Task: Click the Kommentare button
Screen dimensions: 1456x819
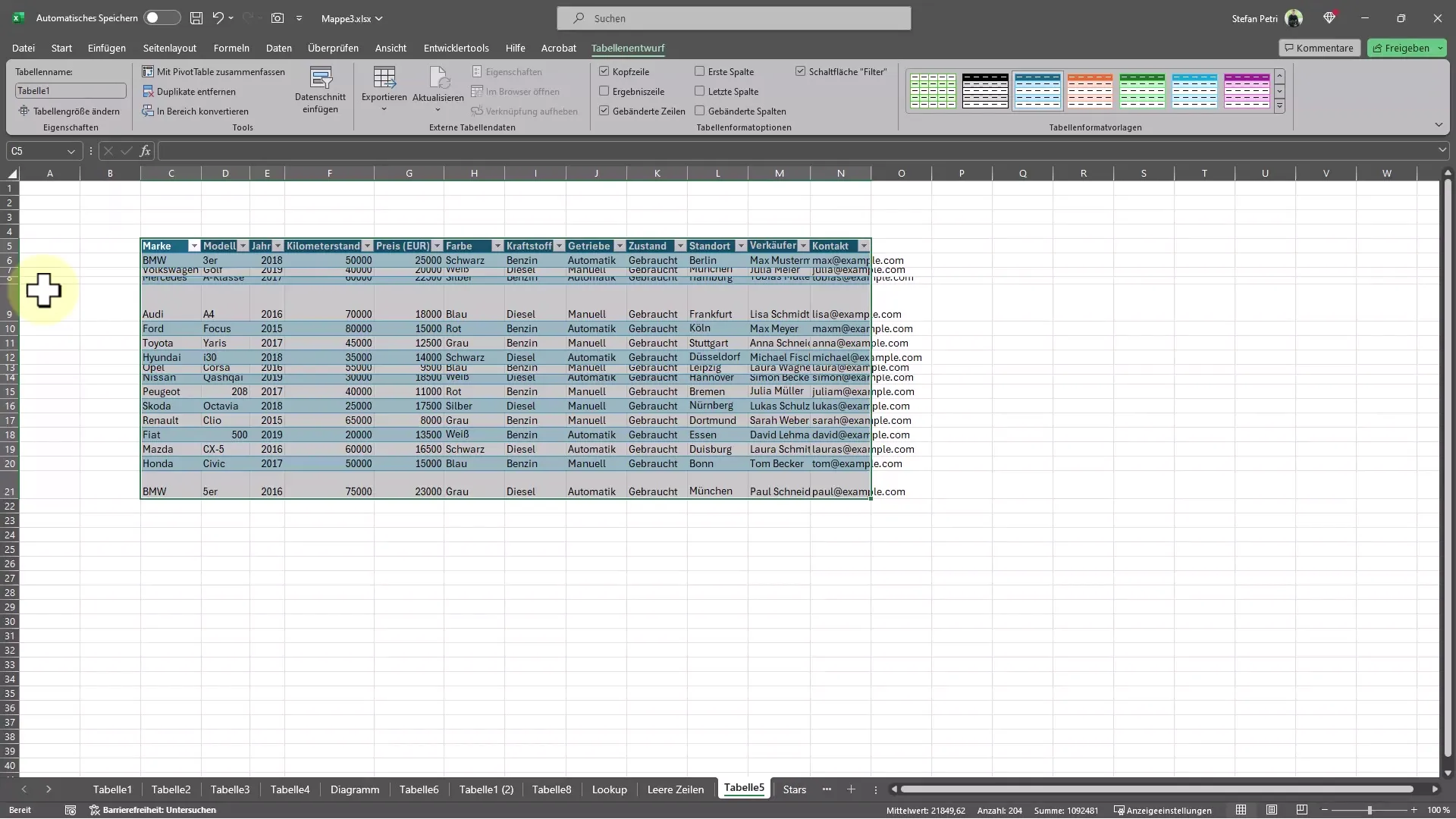Action: click(x=1319, y=48)
